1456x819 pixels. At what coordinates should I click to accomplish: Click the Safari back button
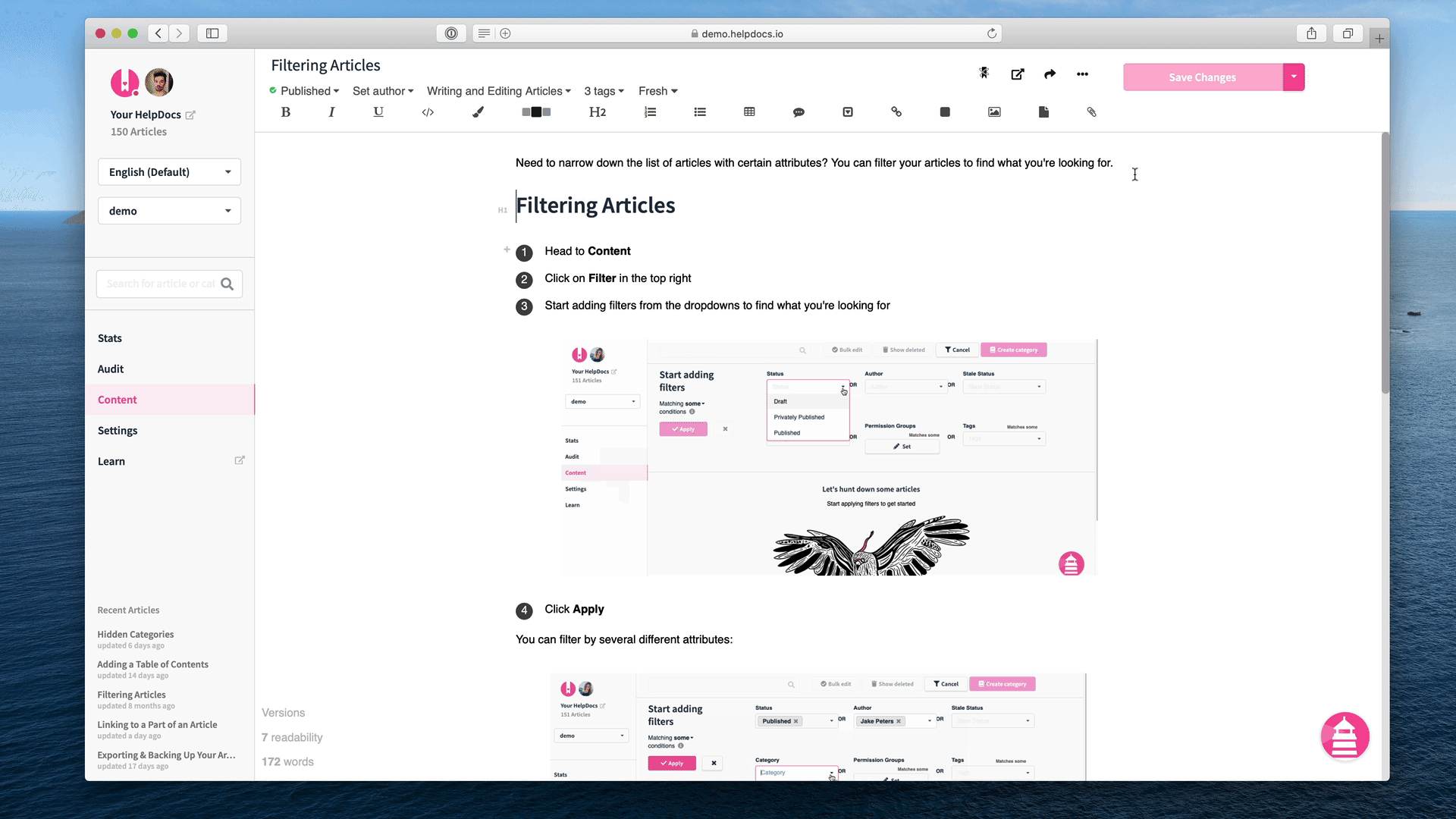[x=158, y=33]
